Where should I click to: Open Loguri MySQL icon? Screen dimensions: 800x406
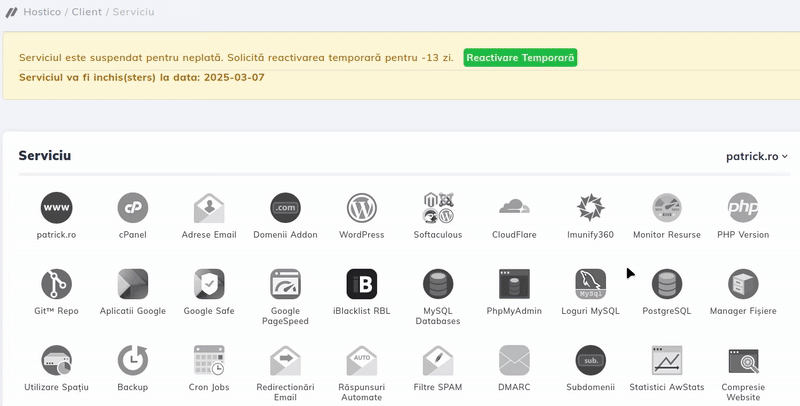[590, 284]
